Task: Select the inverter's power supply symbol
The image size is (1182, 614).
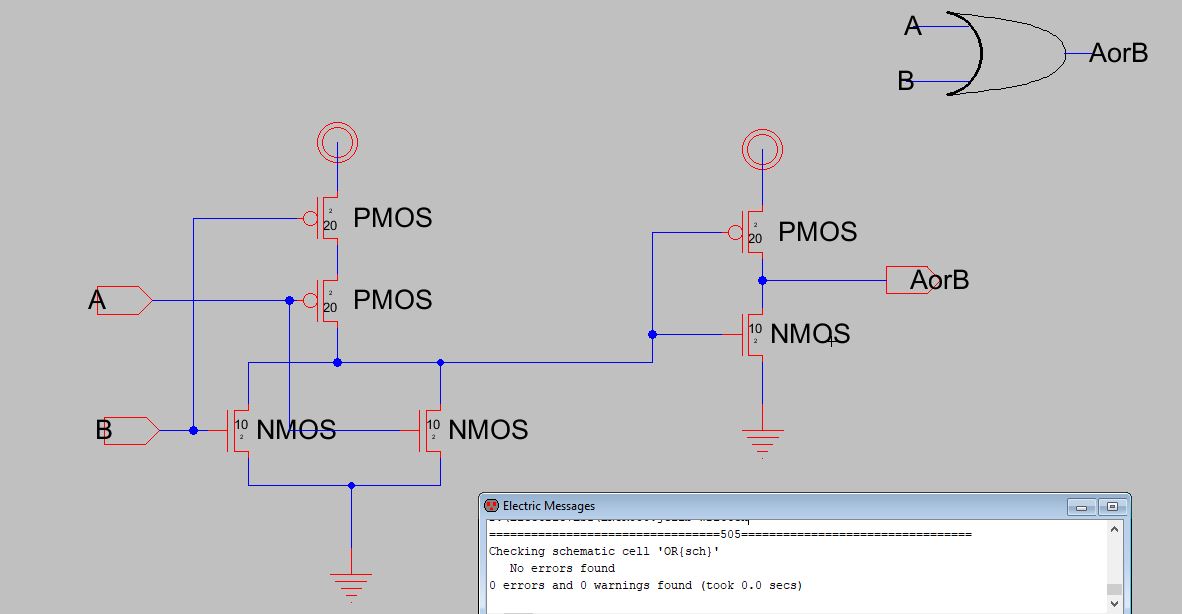Action: (x=762, y=150)
